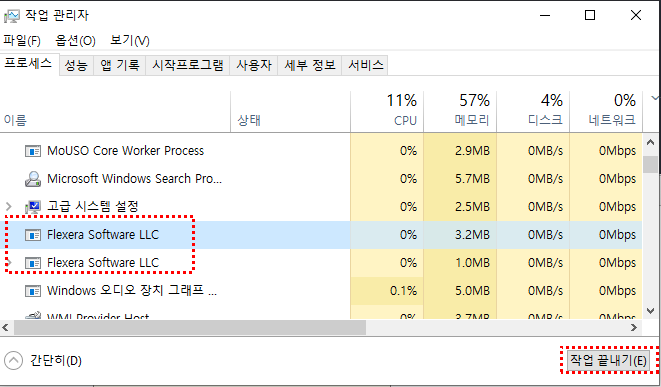Minimize the Task Manager window

545,16
